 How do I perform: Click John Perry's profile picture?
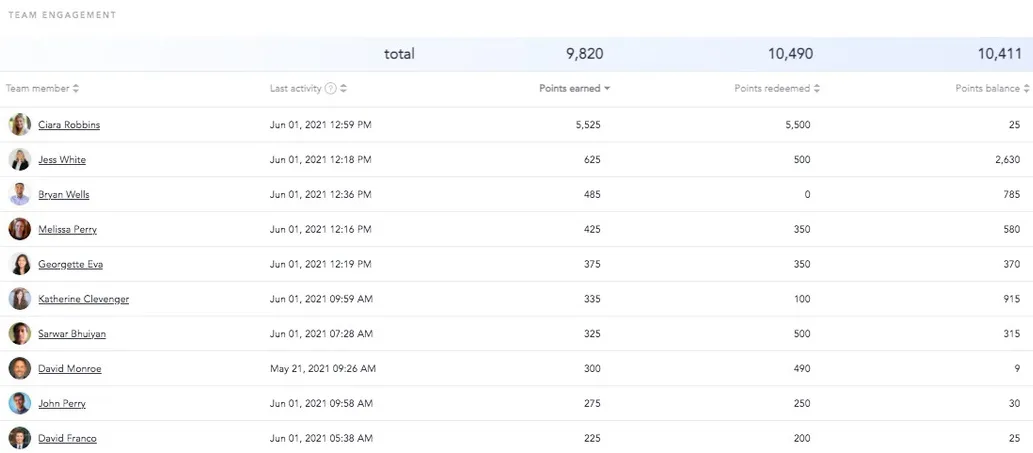[x=20, y=404]
